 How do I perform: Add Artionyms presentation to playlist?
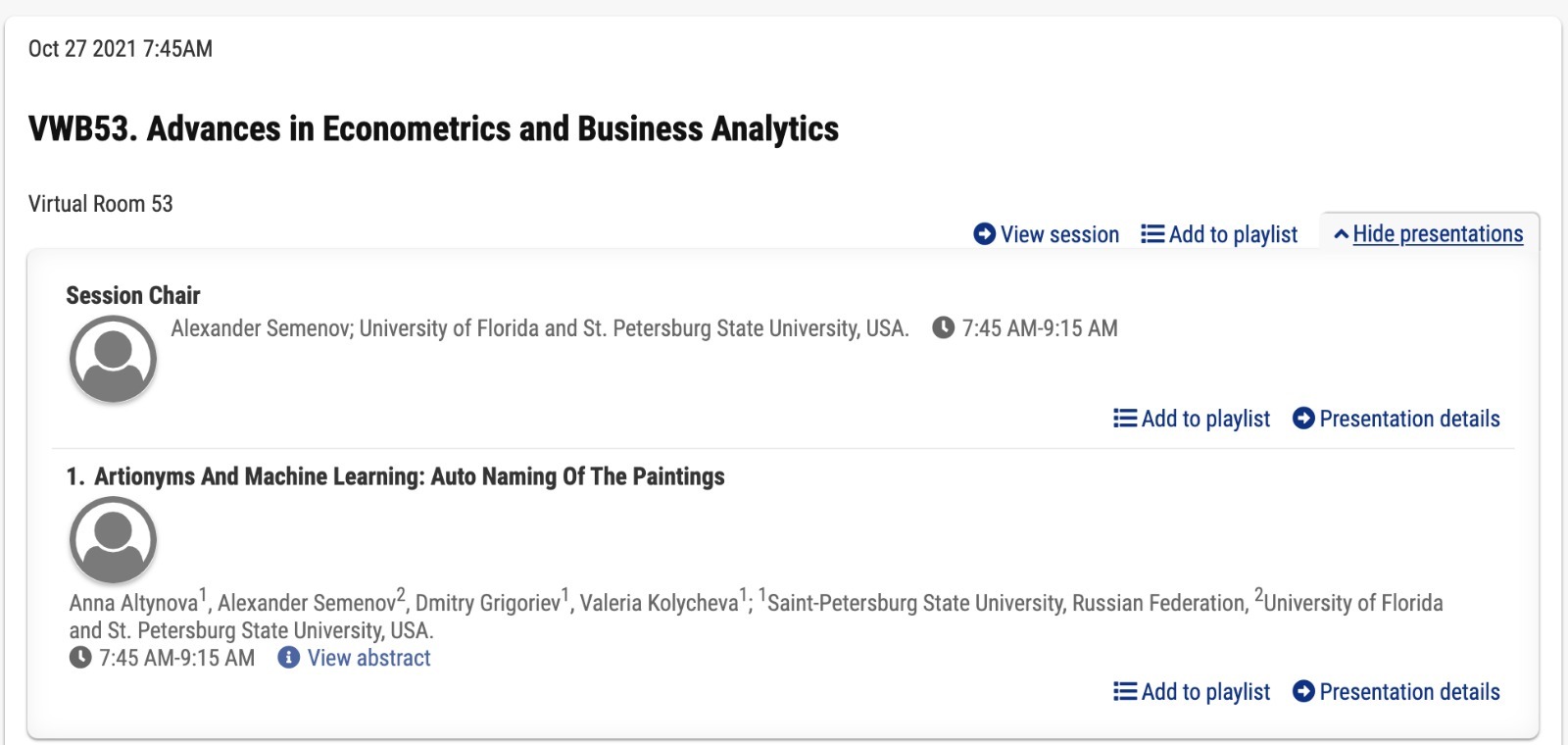coord(1192,692)
